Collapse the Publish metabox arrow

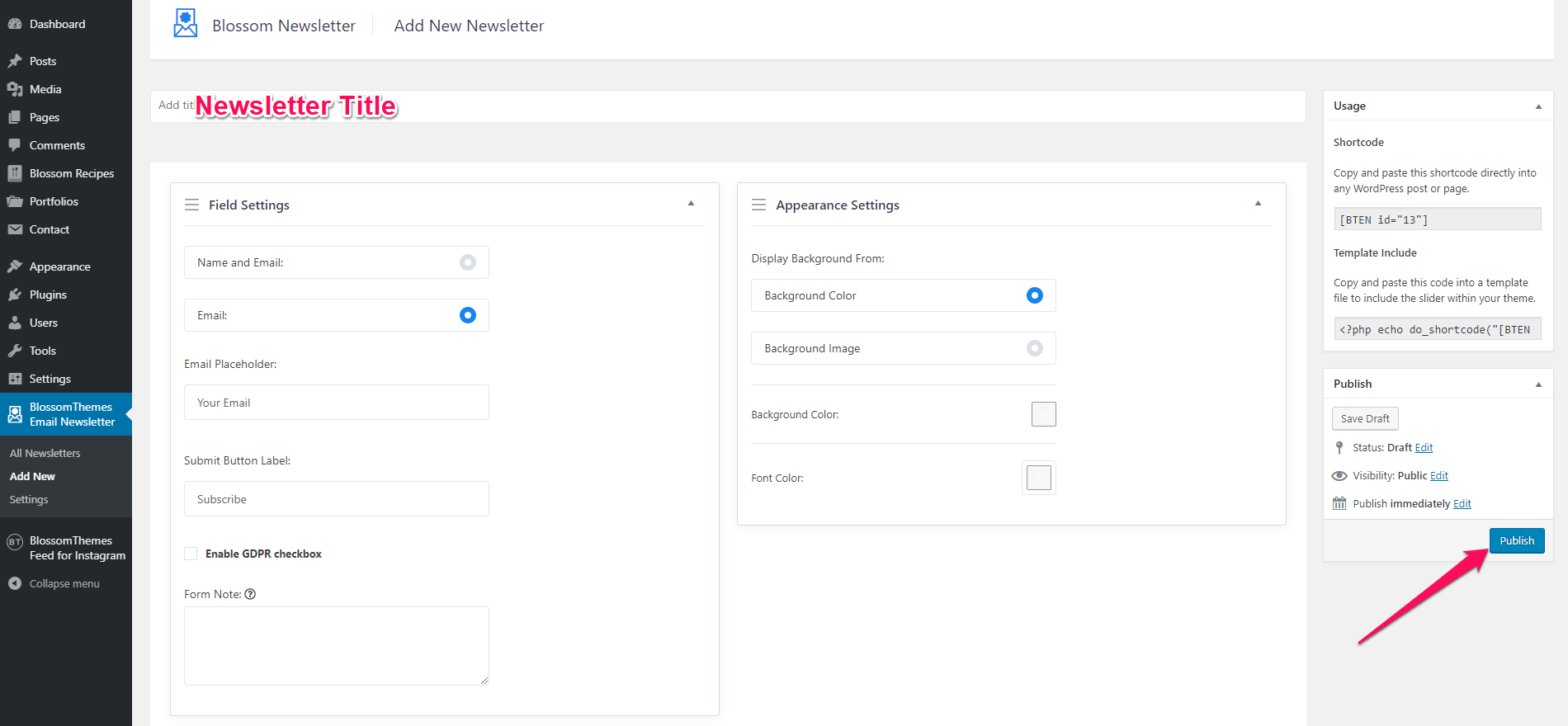click(1538, 384)
